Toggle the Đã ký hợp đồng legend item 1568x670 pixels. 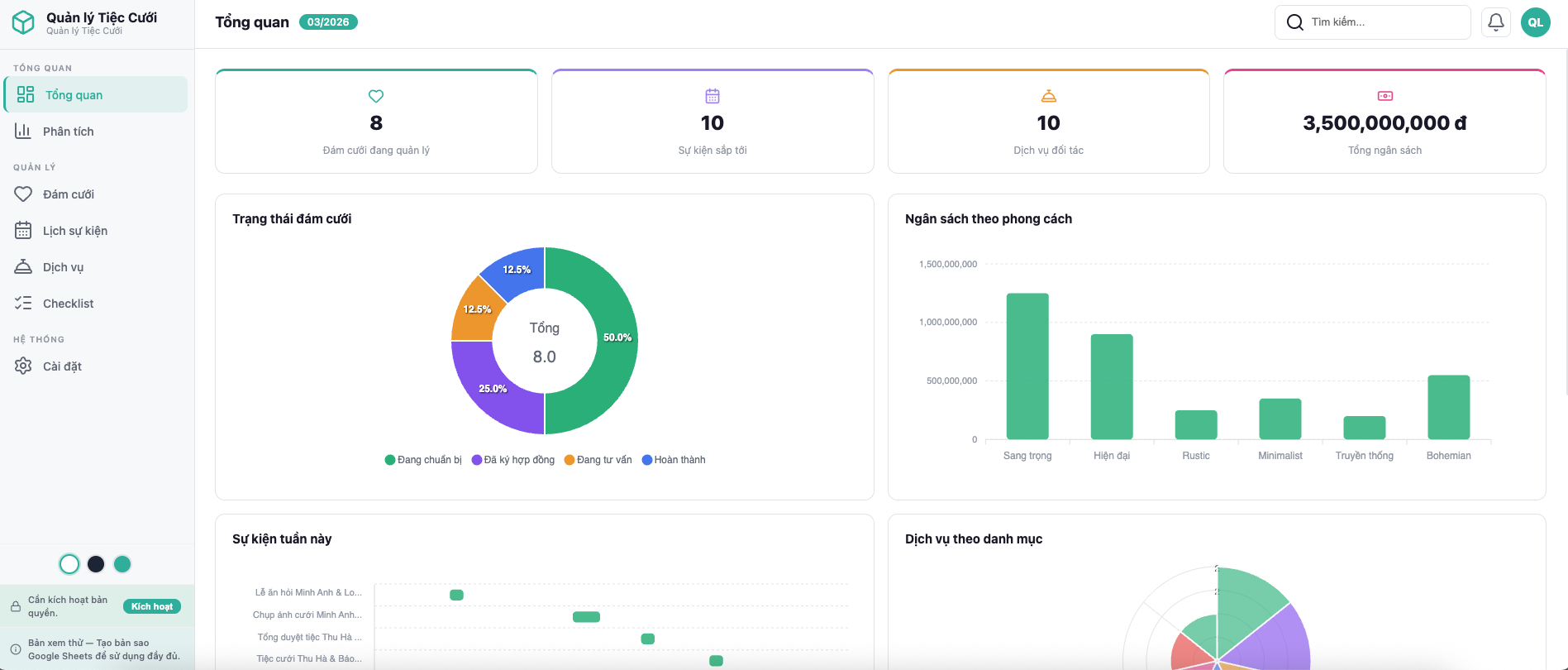pyautogui.click(x=512, y=460)
